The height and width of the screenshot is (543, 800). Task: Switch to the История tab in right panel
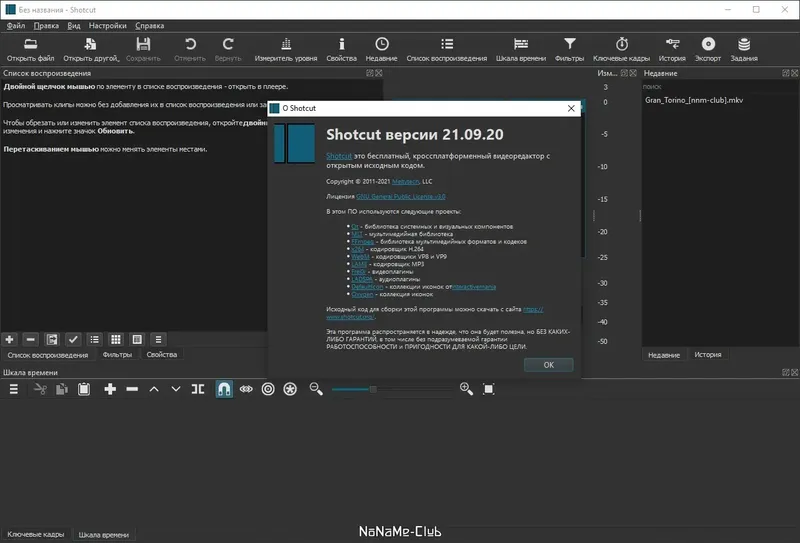[708, 355]
